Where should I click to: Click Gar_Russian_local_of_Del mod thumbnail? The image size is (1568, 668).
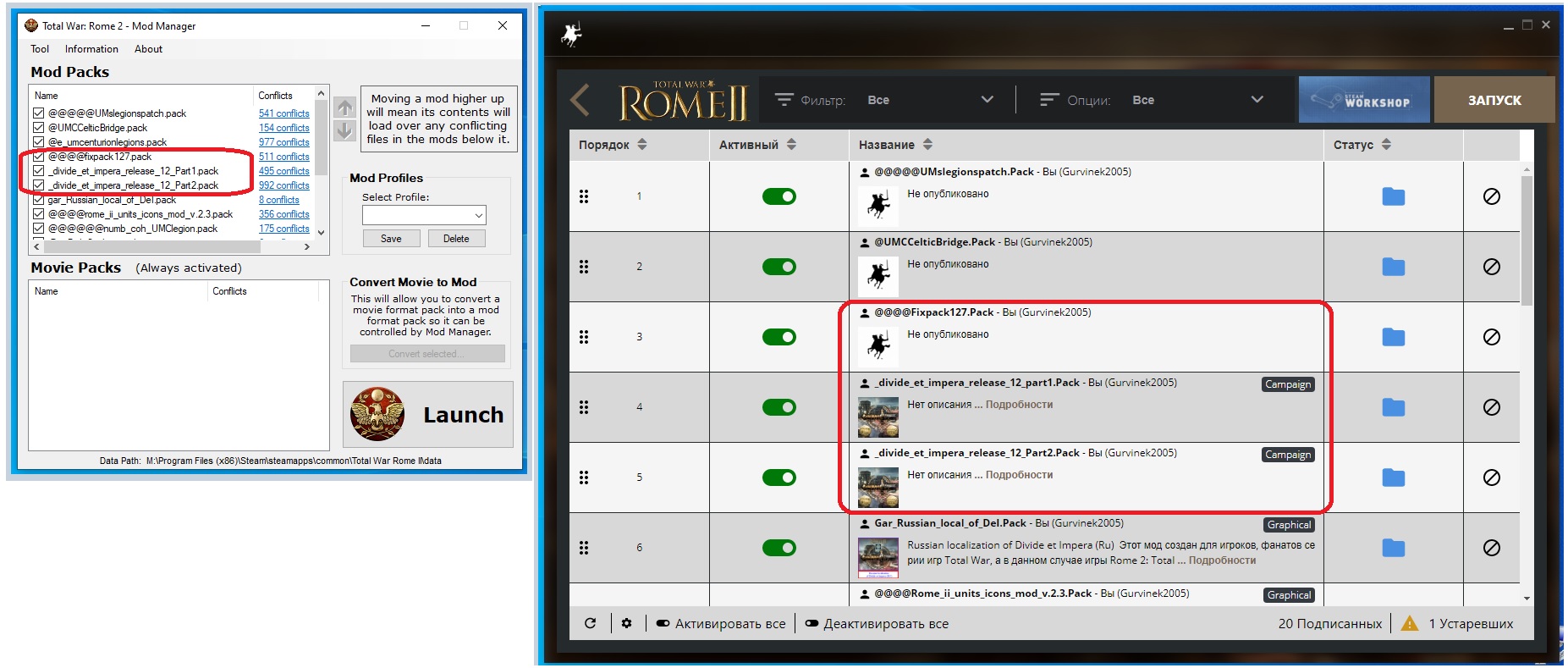click(x=878, y=558)
